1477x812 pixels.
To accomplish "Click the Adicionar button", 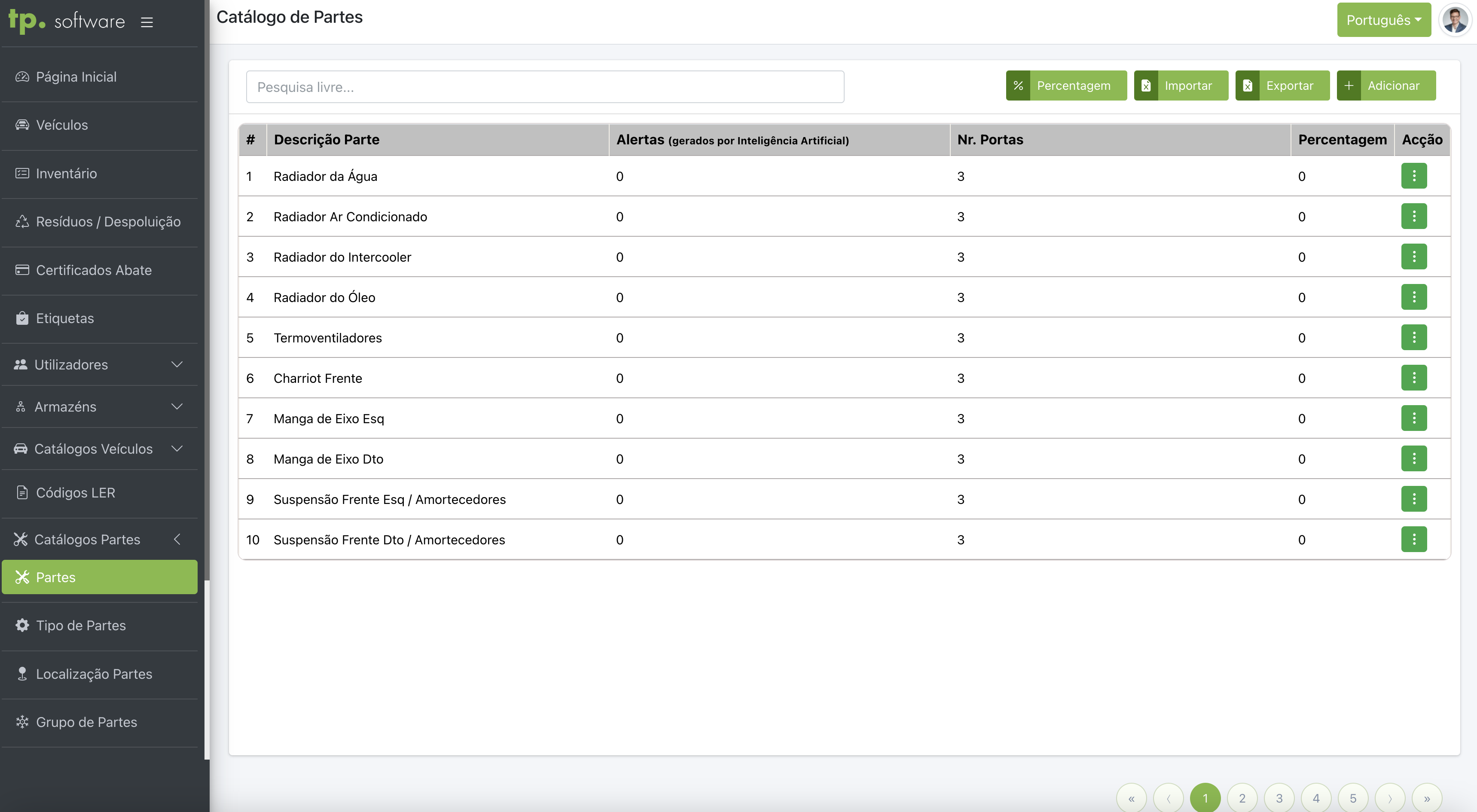I will click(1386, 85).
